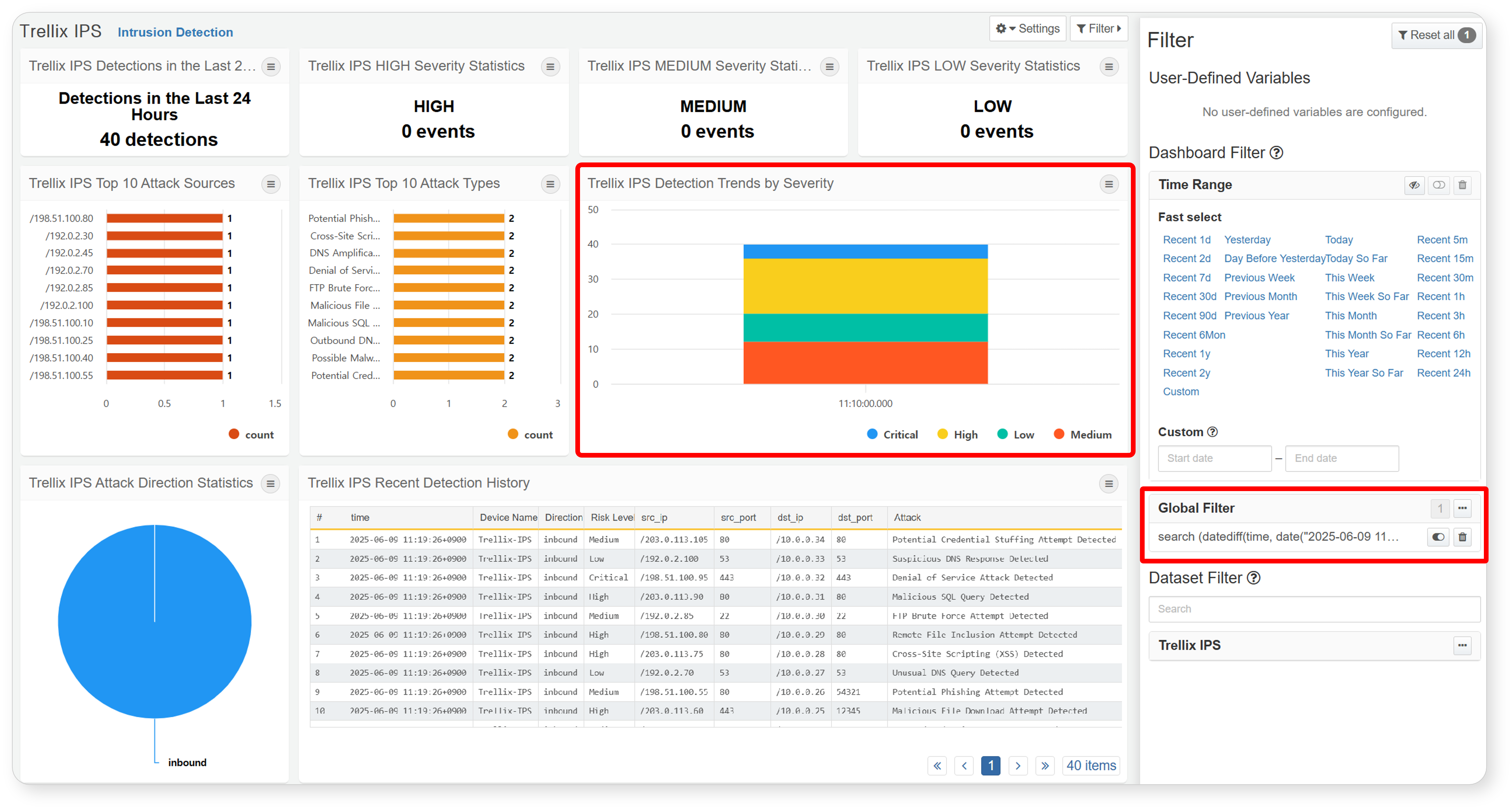Select Previous Month time range
This screenshot has width=1512, height=810.
(x=1261, y=297)
